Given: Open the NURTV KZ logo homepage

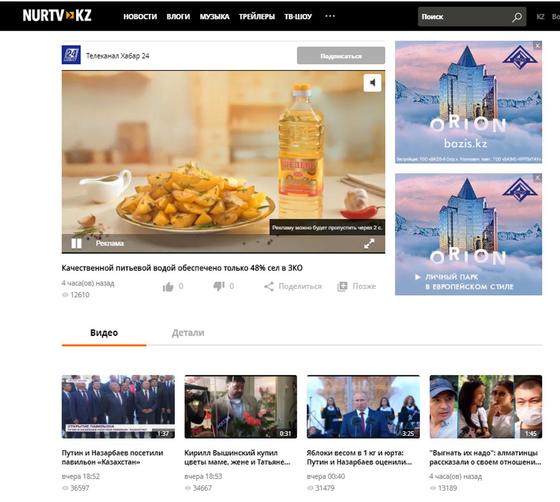Looking at the screenshot, I should click(57, 15).
